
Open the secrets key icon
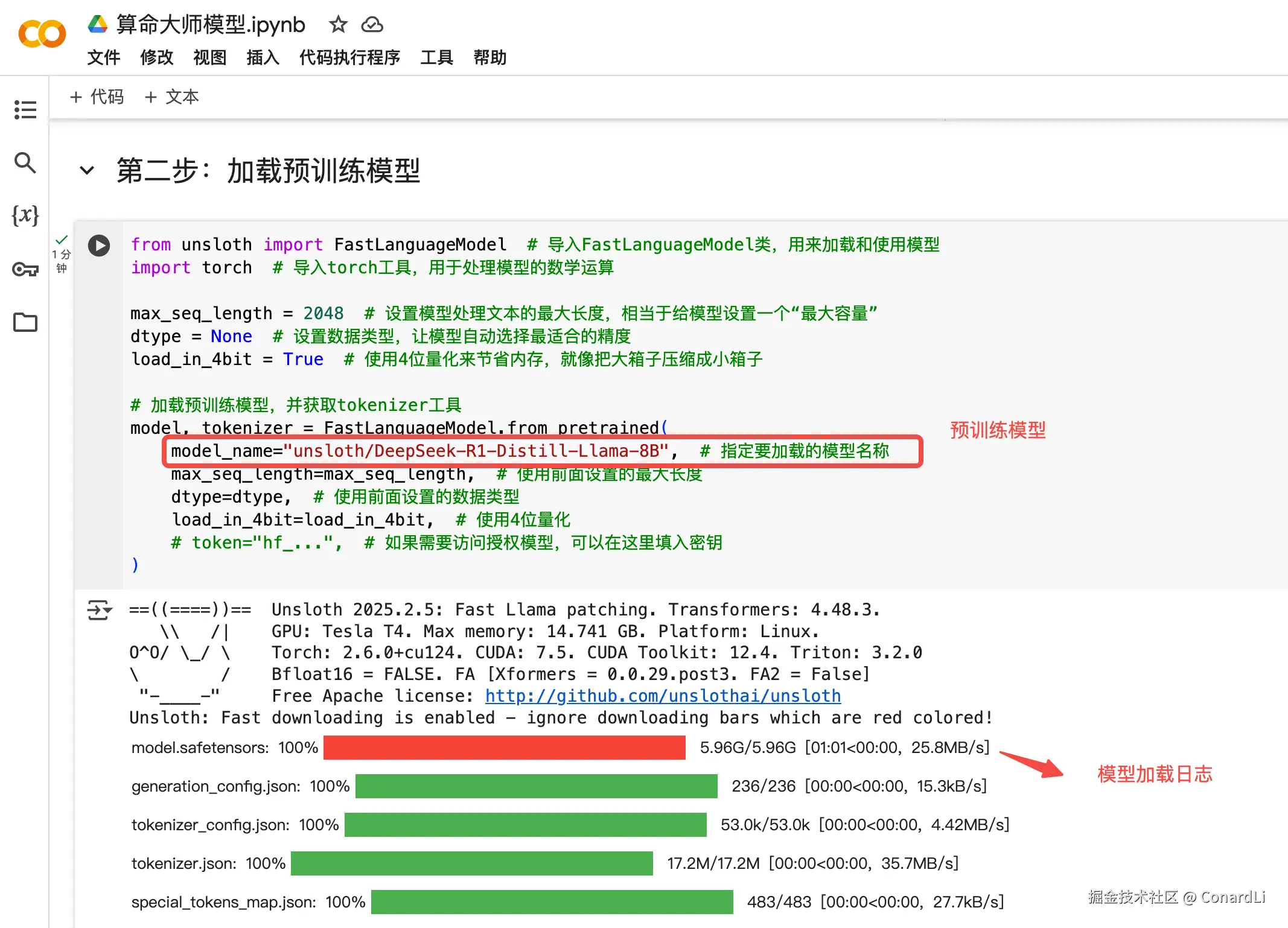pos(25,269)
